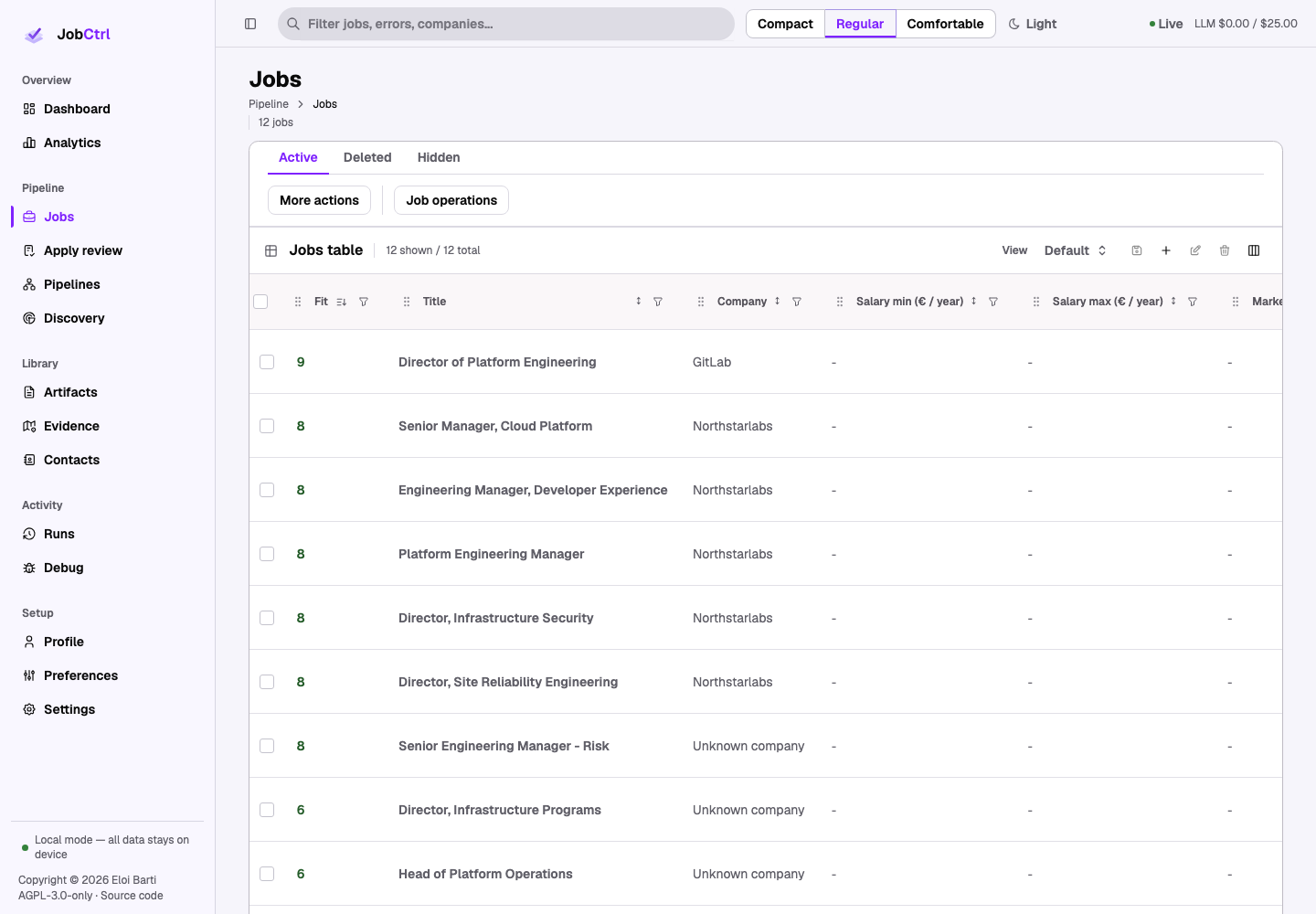Check the Director, Site Reliability Engineering row
Screen dimensions: 1316x914
[267, 682]
